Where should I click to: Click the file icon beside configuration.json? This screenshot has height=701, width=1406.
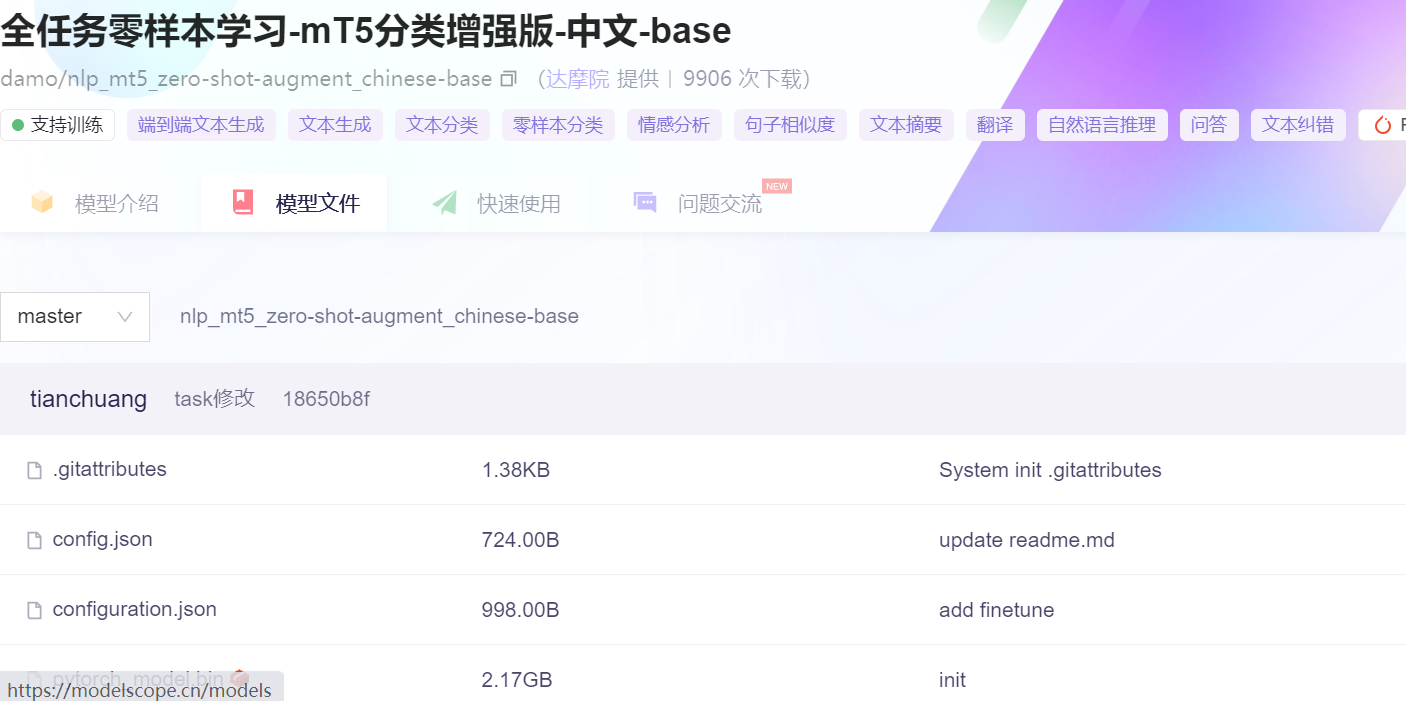[34, 610]
